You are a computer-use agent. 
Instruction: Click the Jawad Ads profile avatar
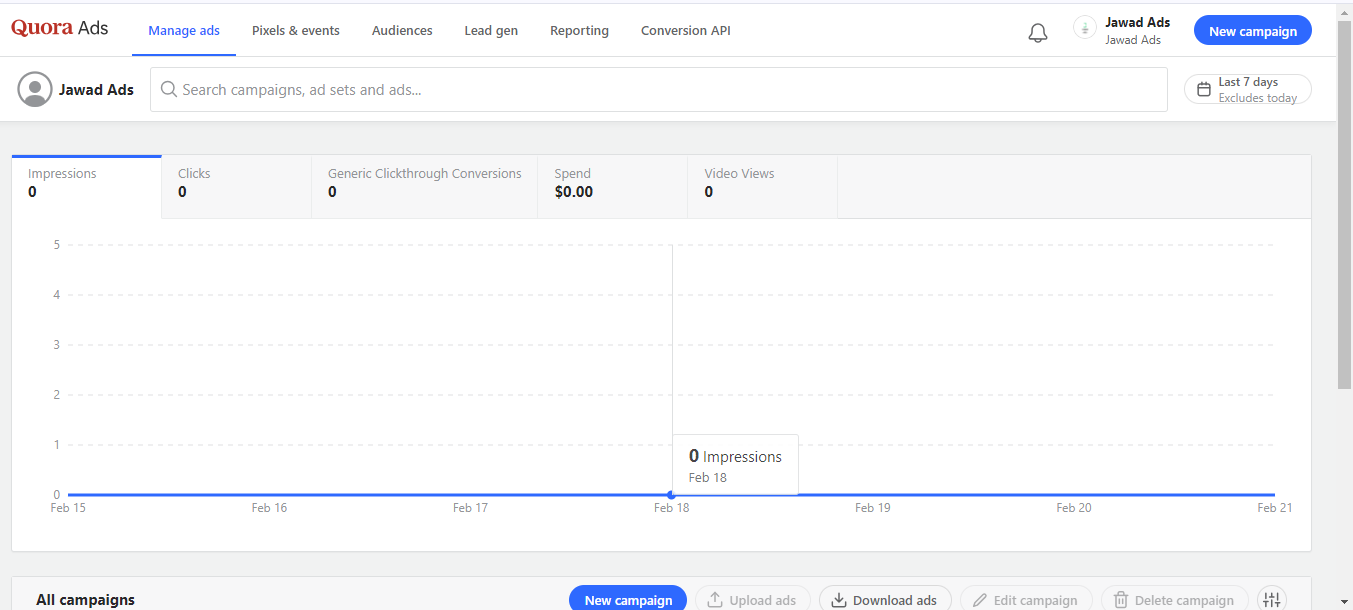35,89
